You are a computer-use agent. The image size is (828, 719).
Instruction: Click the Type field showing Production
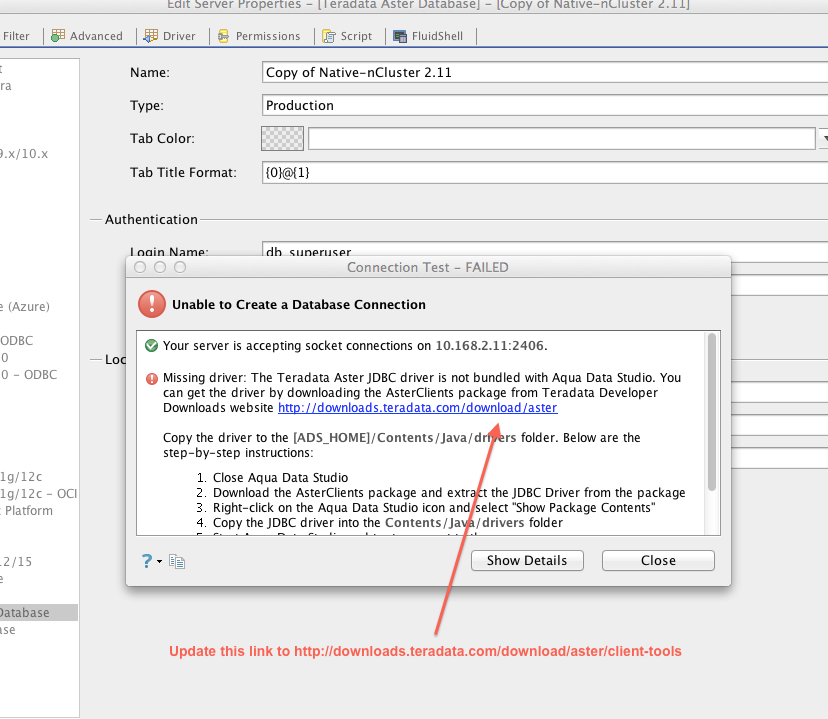click(544, 105)
